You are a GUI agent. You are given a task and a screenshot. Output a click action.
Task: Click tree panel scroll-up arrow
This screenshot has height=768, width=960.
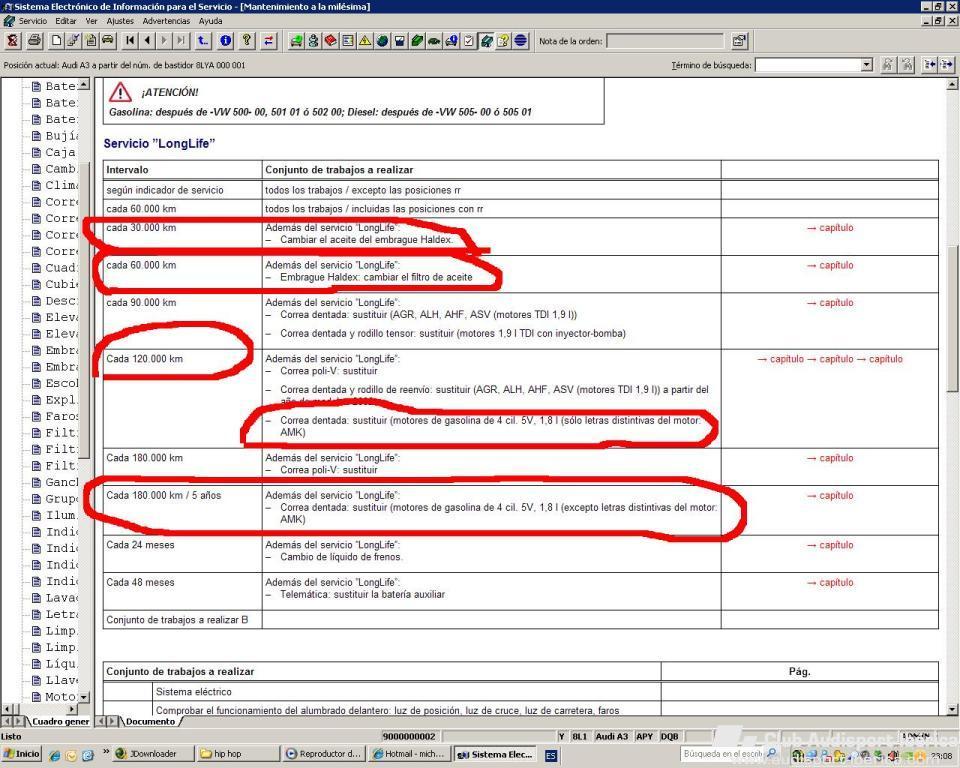(84, 84)
